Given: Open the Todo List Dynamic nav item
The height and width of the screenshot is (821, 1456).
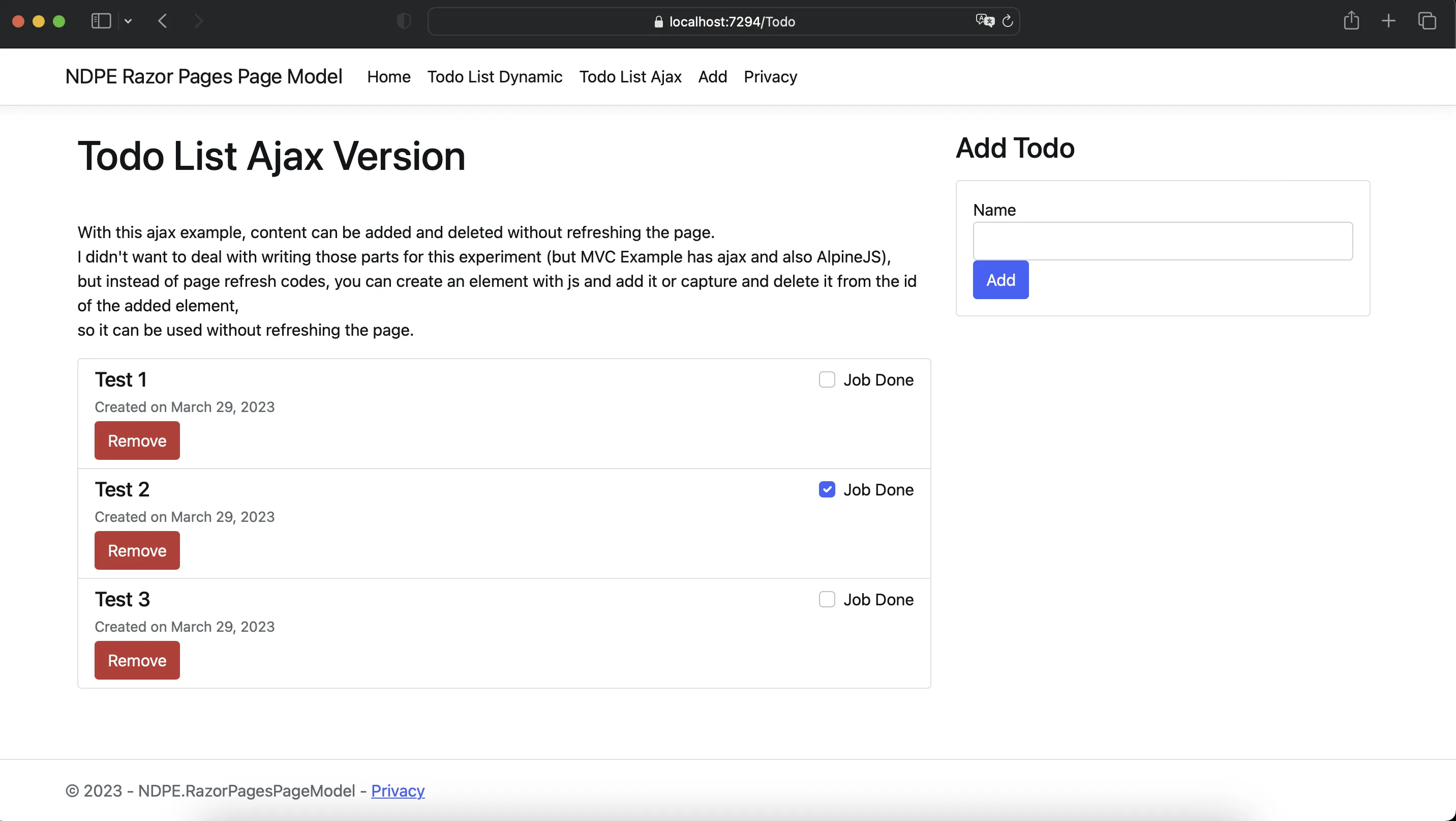Looking at the screenshot, I should pyautogui.click(x=495, y=76).
